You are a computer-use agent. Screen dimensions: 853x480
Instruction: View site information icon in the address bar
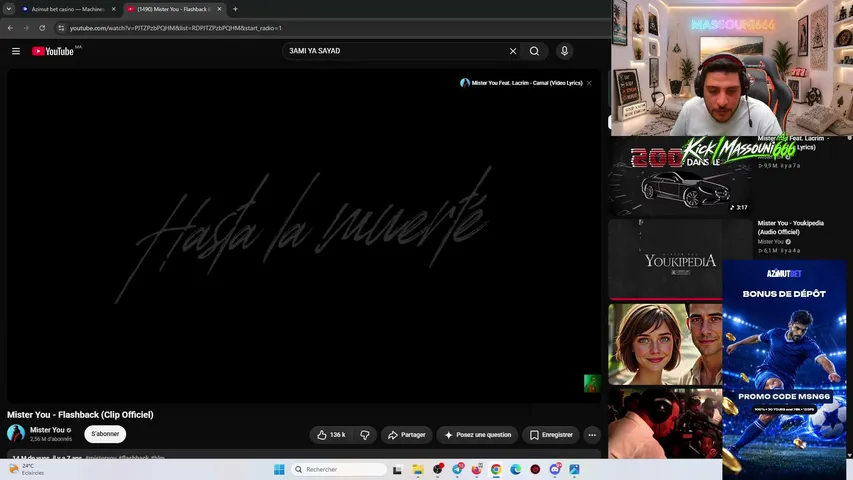pos(61,28)
